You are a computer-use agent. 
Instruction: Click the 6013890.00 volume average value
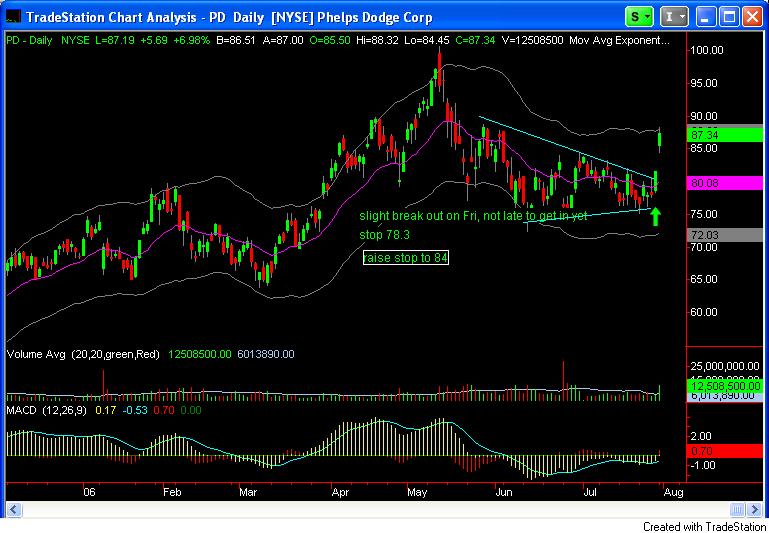[x=266, y=354]
